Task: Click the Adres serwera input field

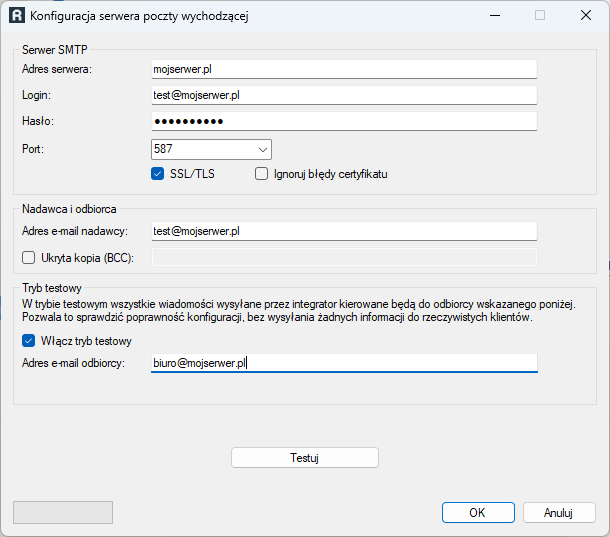Action: click(343, 68)
